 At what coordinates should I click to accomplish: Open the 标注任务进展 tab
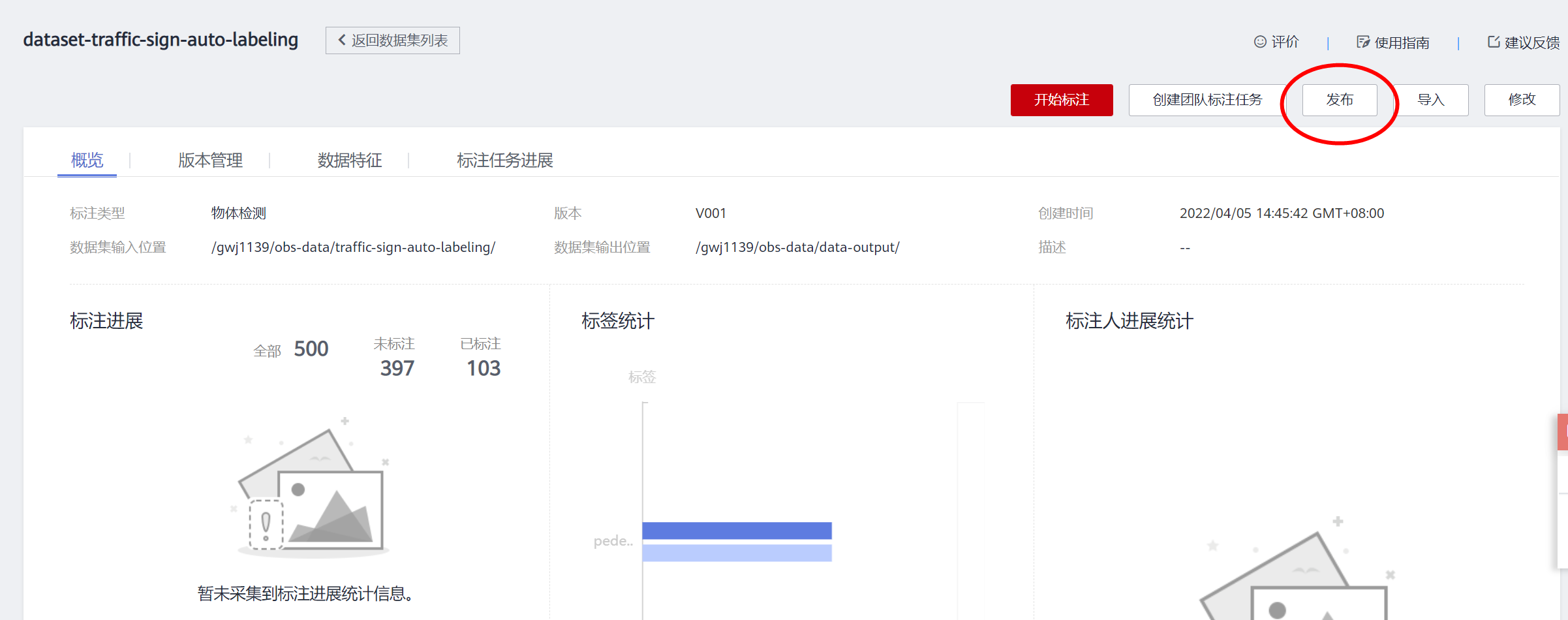(505, 160)
